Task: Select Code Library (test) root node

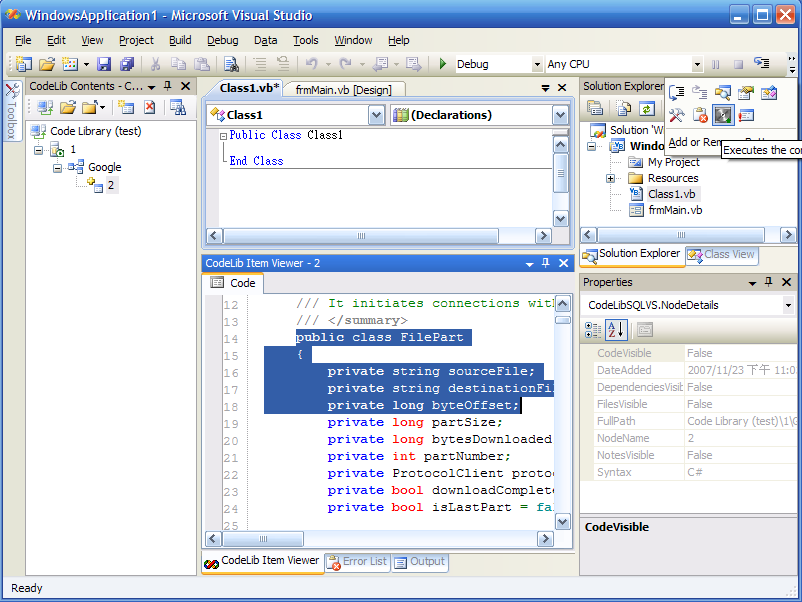Action: 96,131
